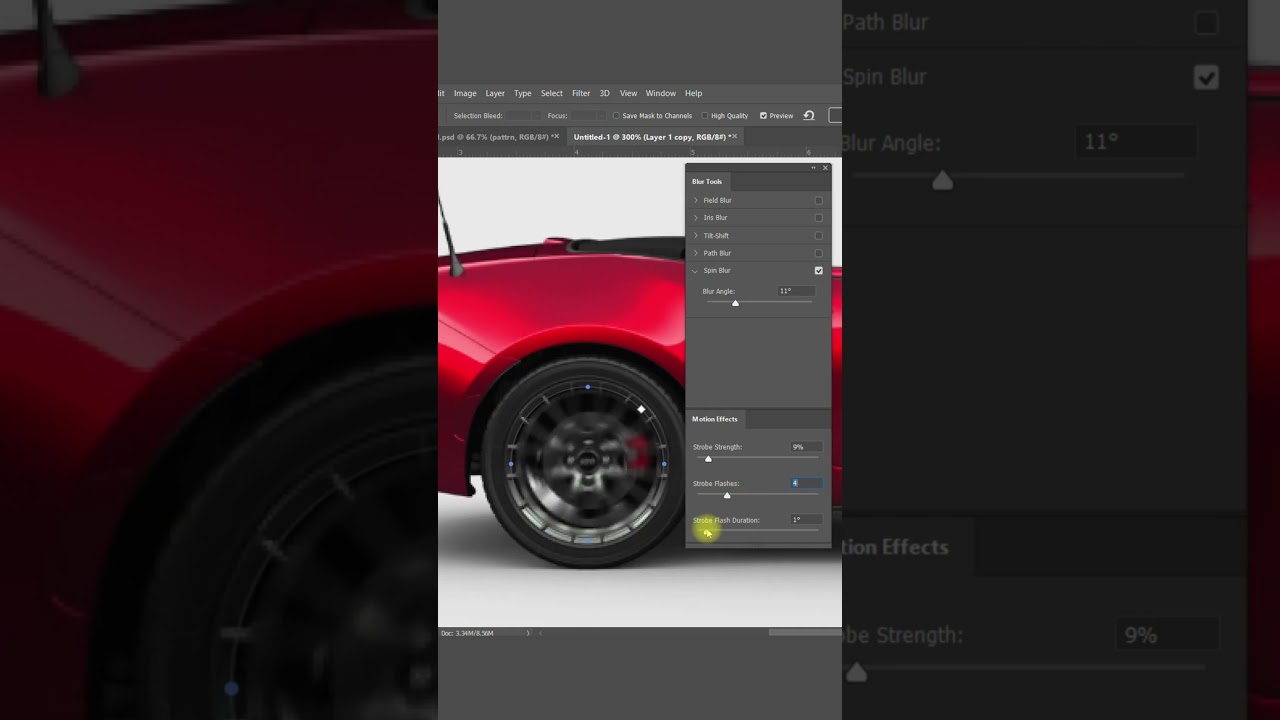Select the Motion Effects panel tab
1280x720 pixels.
[x=714, y=419]
